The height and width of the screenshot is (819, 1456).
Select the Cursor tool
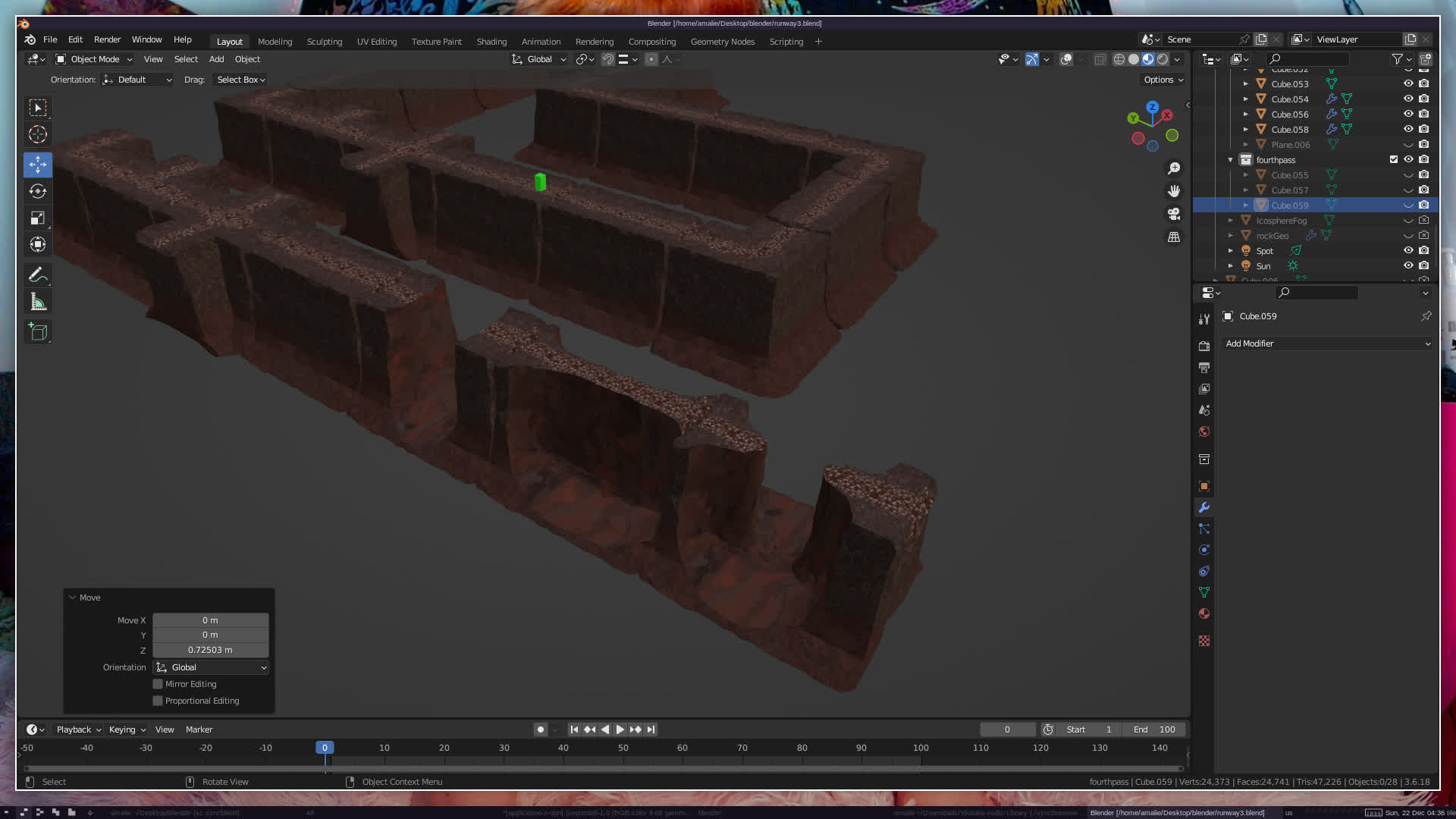(x=38, y=135)
